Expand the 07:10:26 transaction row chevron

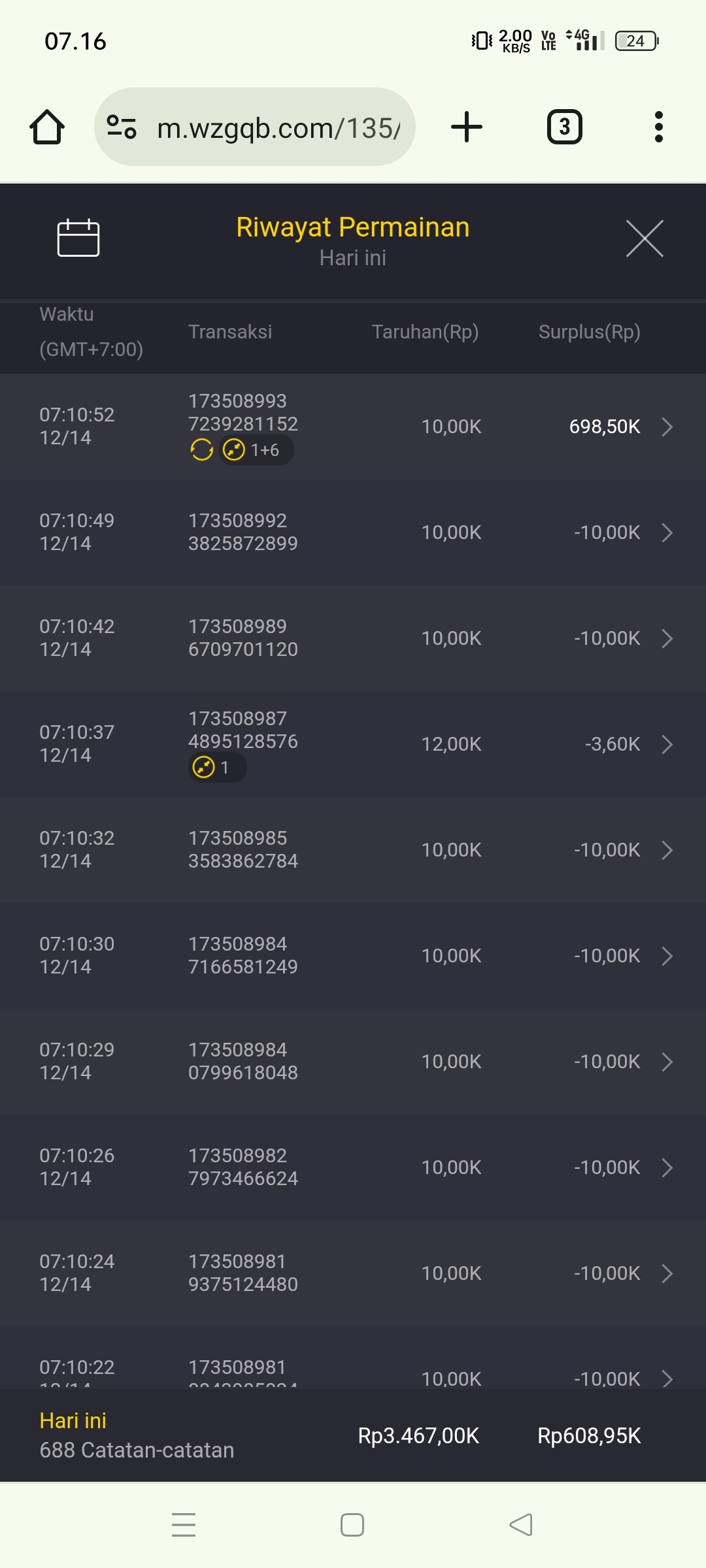[x=667, y=1168]
